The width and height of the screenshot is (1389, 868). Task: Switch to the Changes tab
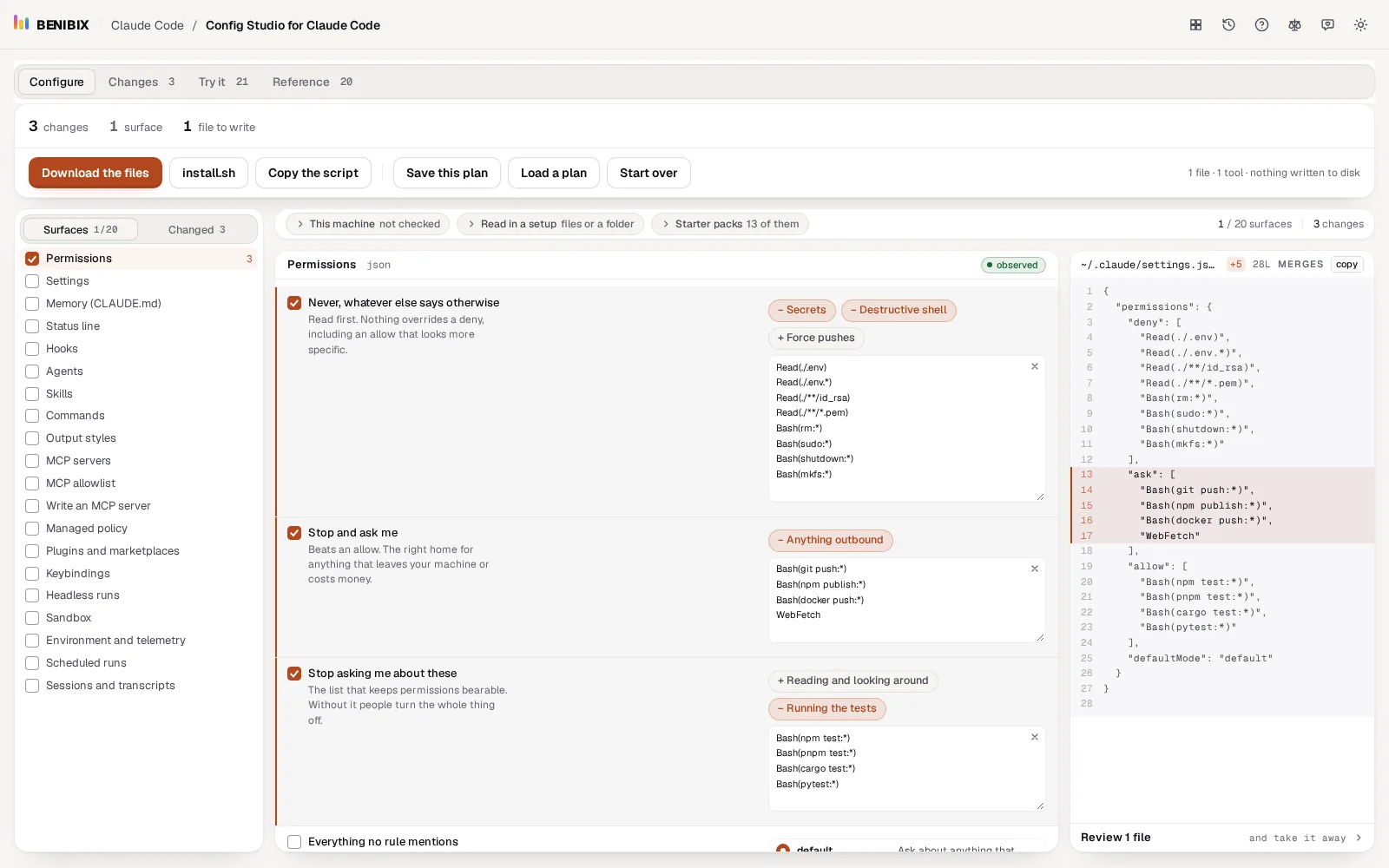coord(142,82)
